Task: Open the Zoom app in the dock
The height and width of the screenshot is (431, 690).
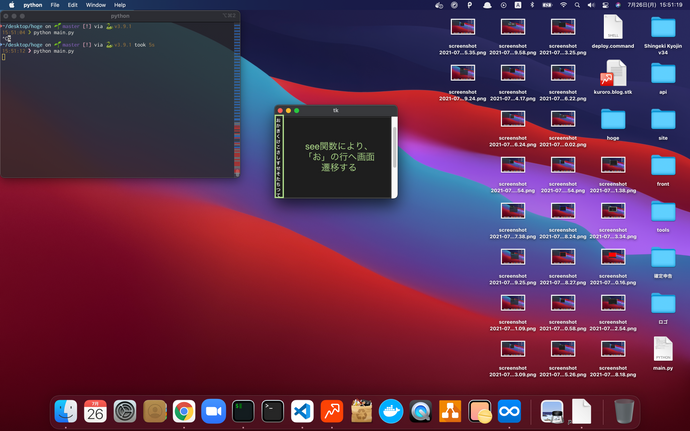Action: pos(213,411)
